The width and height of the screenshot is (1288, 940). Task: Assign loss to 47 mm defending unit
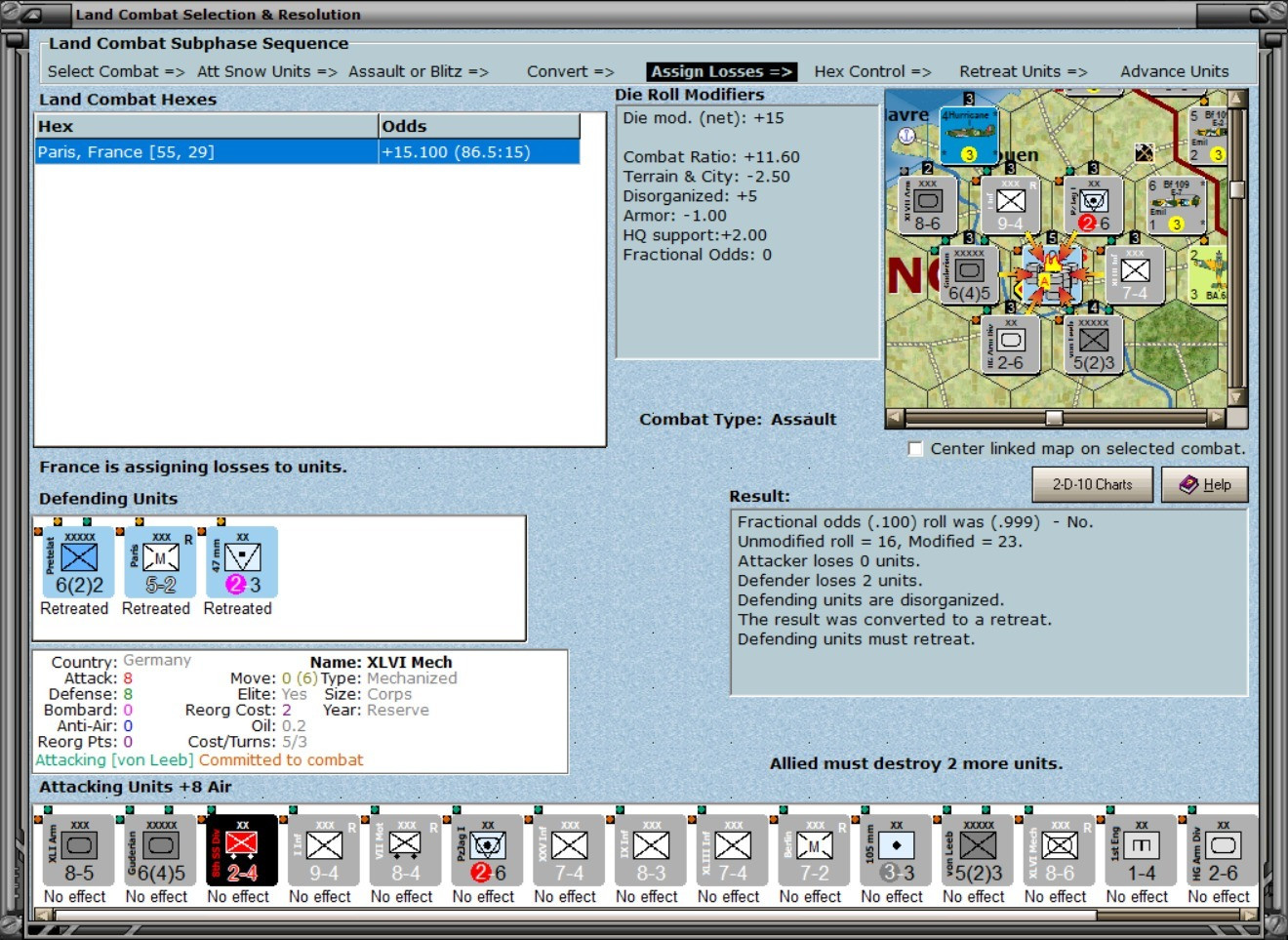tap(242, 563)
